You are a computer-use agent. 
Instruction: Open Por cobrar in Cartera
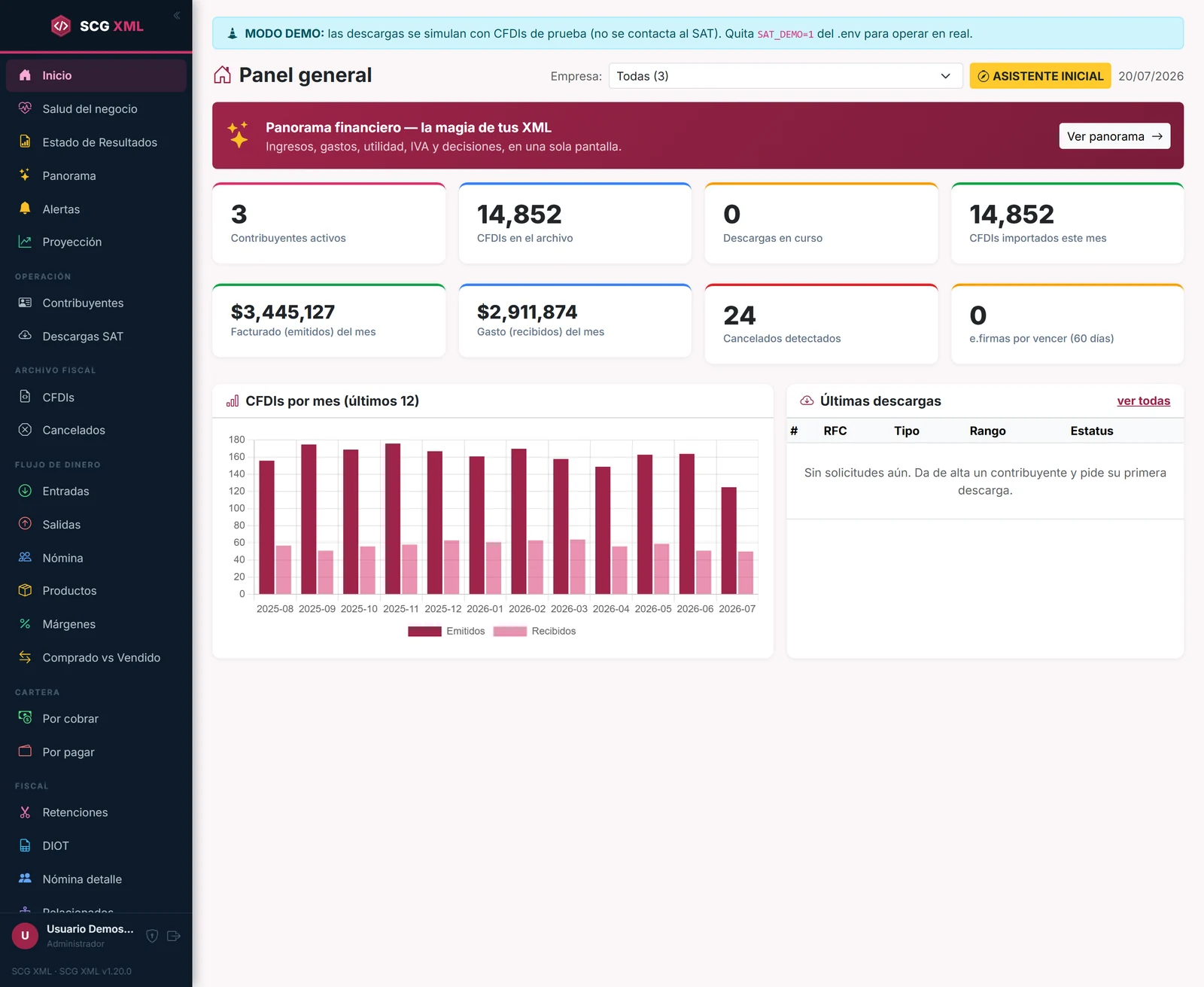click(x=96, y=718)
